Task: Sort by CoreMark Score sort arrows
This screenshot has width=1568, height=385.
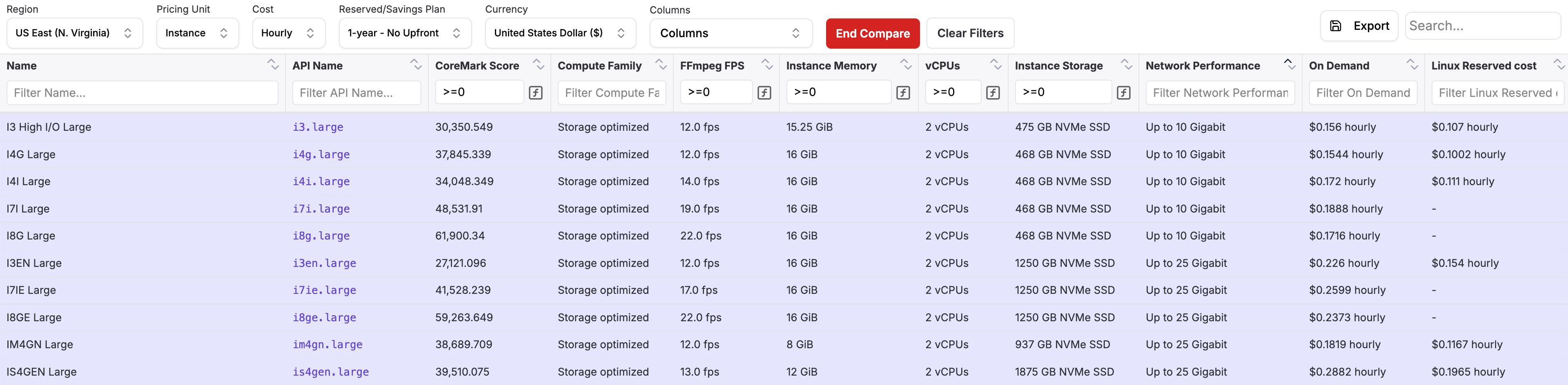Action: point(538,65)
